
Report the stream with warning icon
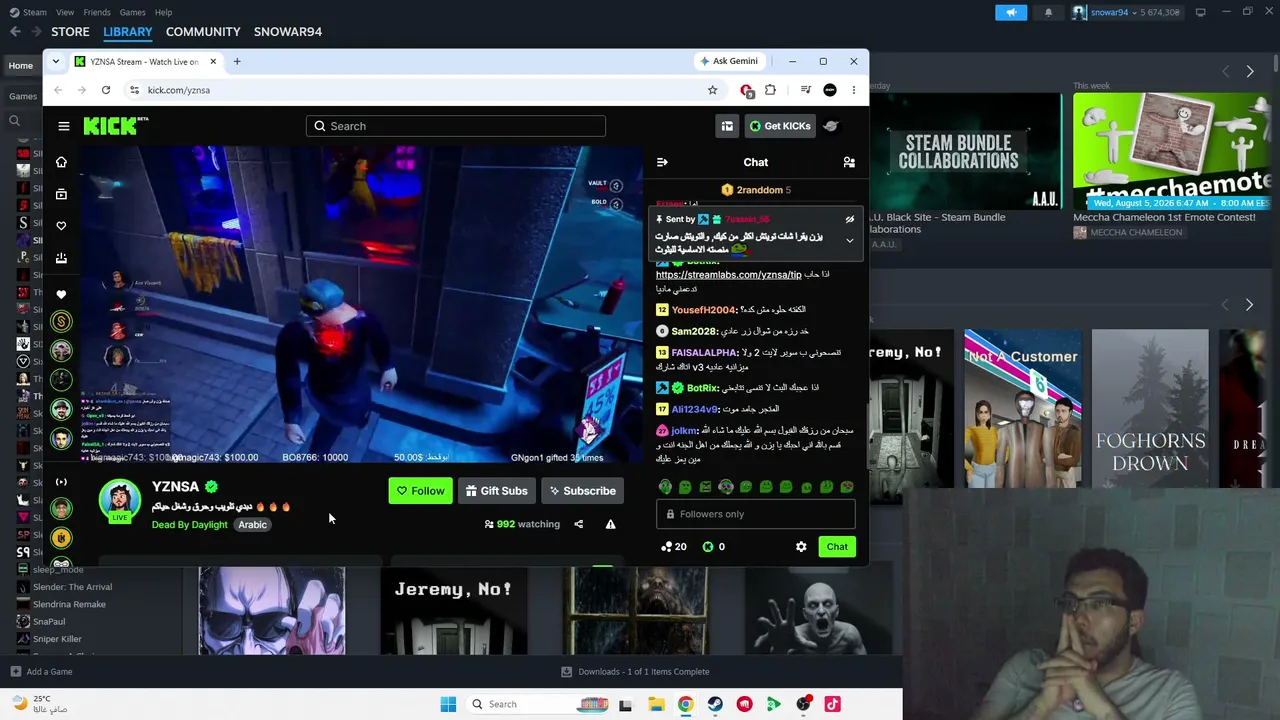pyautogui.click(x=610, y=524)
